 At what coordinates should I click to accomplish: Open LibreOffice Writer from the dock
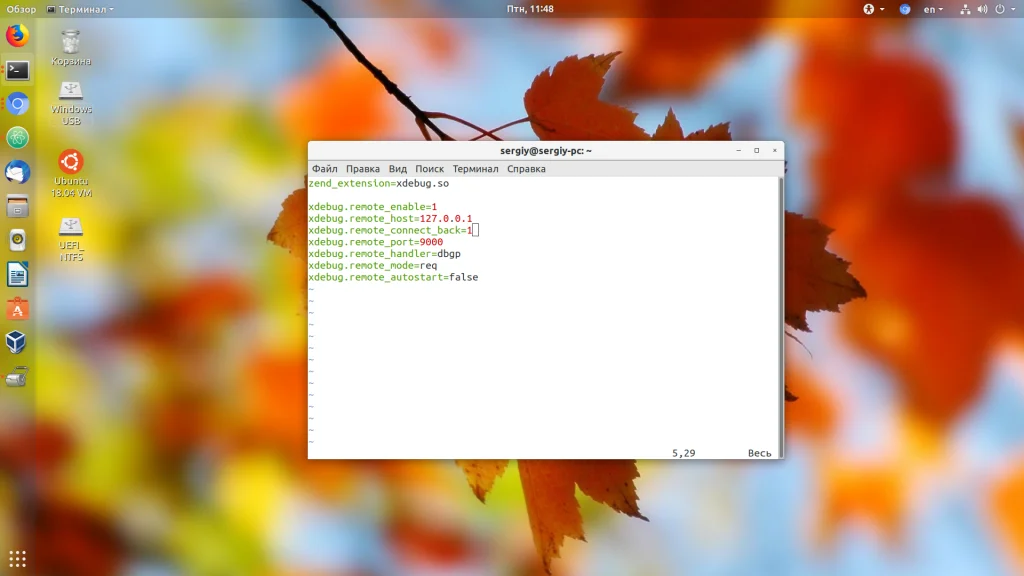pos(17,274)
